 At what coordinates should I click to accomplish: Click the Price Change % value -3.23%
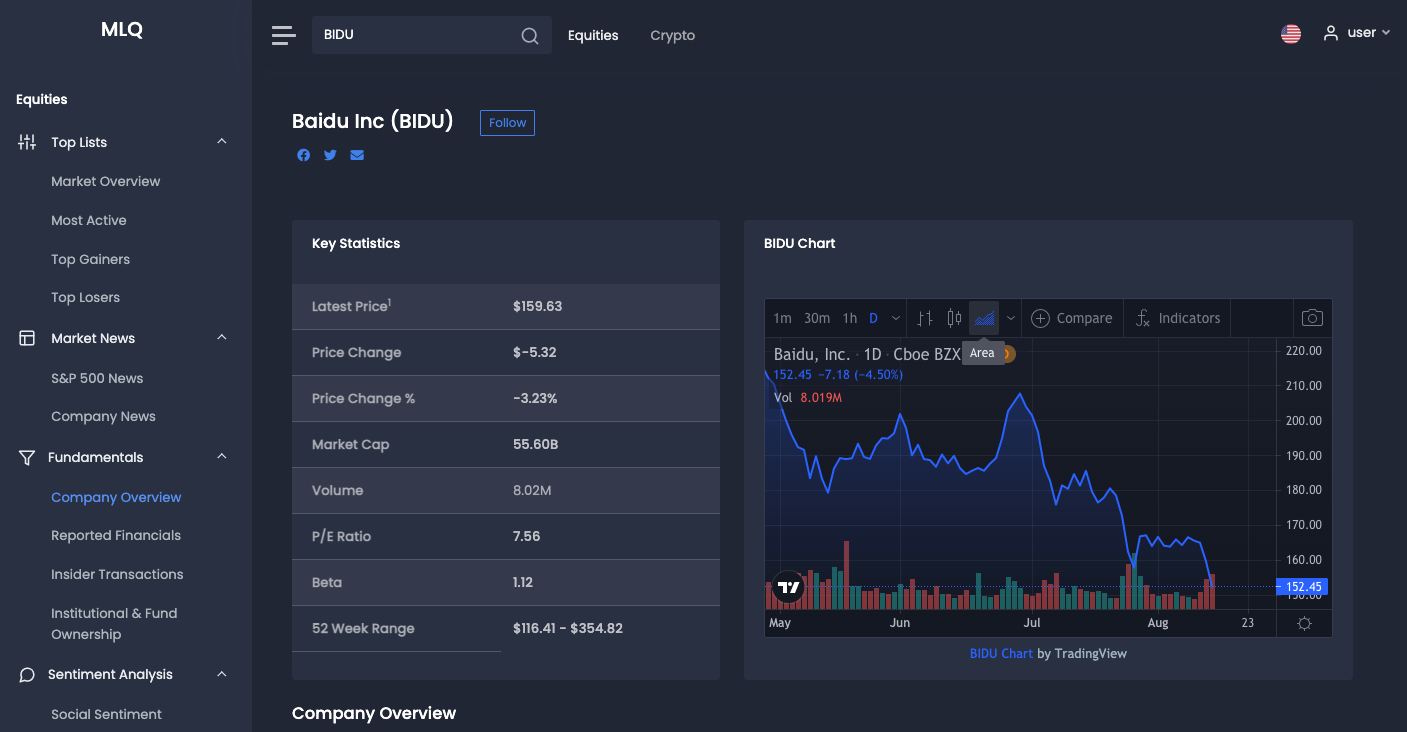point(535,398)
